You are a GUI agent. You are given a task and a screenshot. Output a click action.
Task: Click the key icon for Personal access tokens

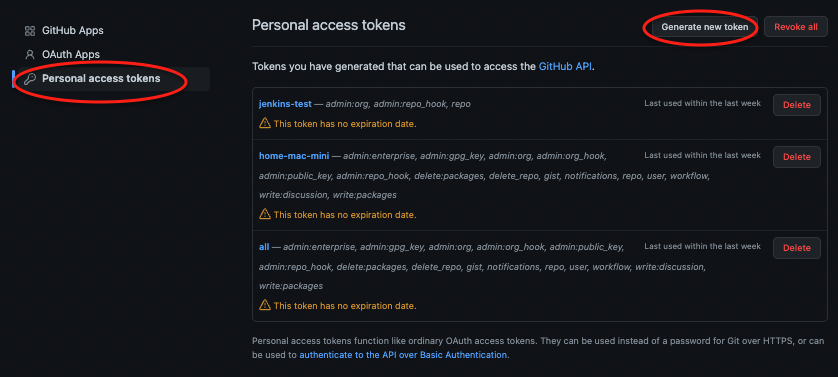(30, 79)
